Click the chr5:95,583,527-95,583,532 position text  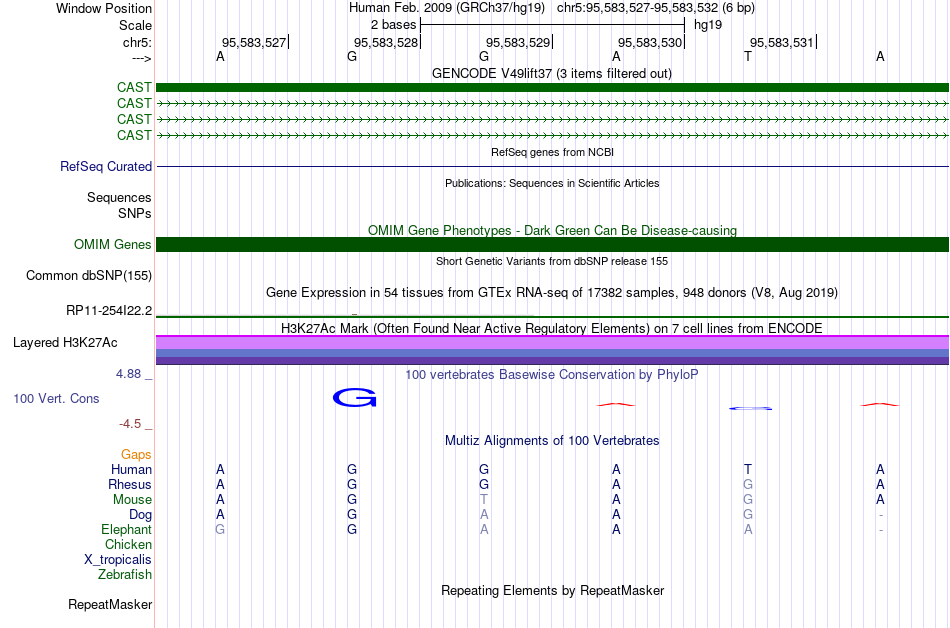656,8
